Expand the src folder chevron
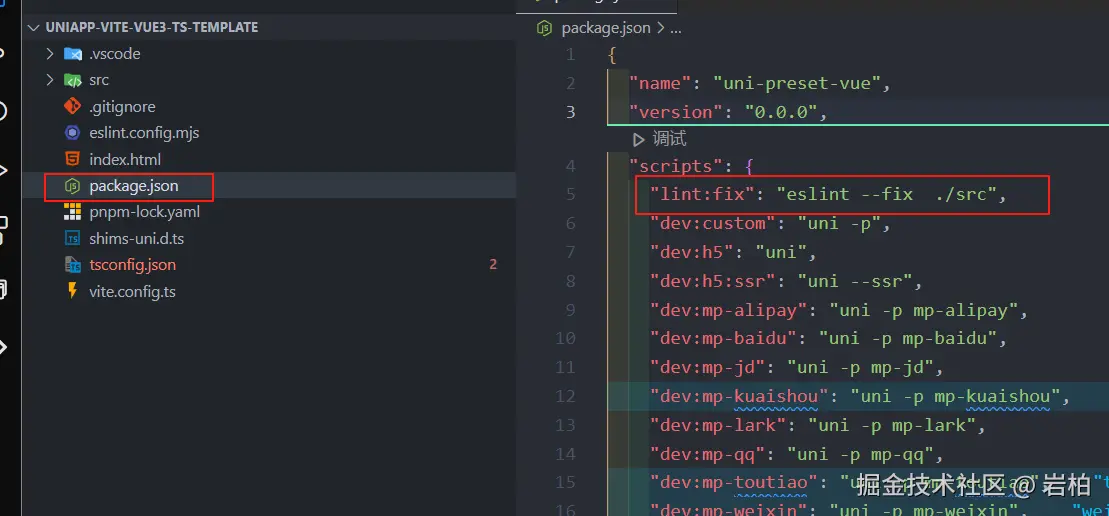 coord(50,80)
